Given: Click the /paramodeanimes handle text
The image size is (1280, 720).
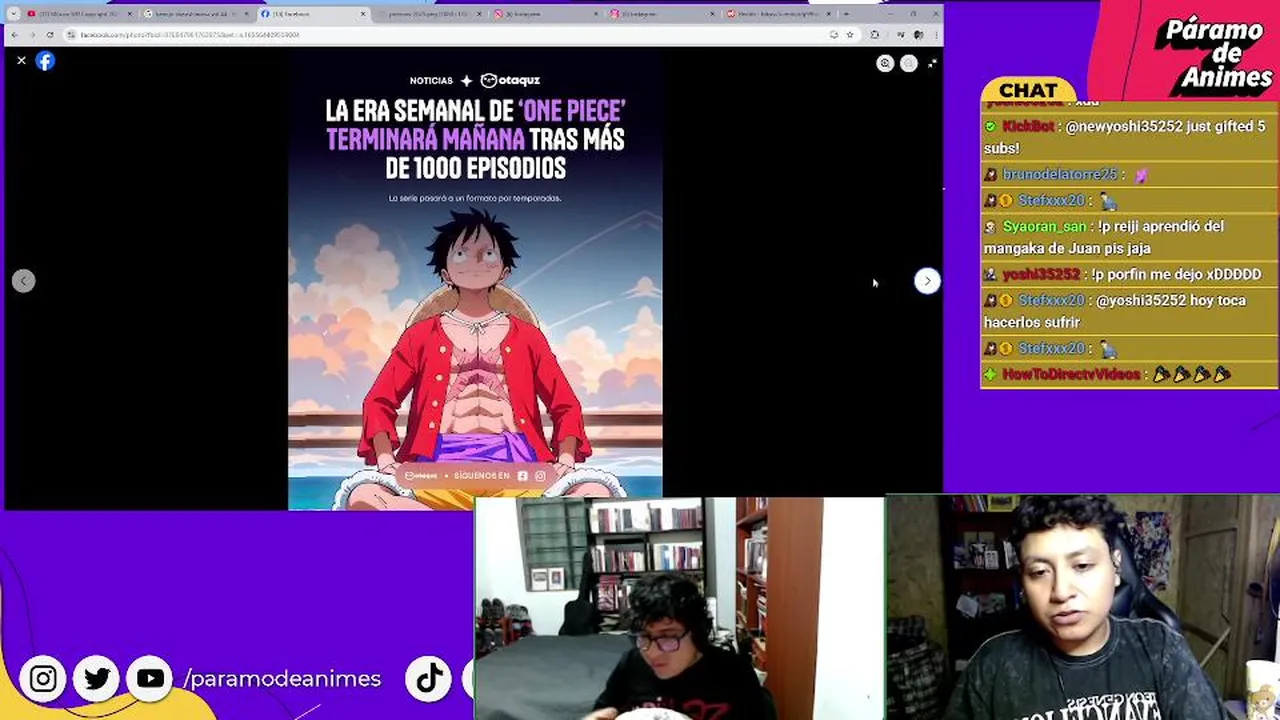Looking at the screenshot, I should (x=282, y=679).
